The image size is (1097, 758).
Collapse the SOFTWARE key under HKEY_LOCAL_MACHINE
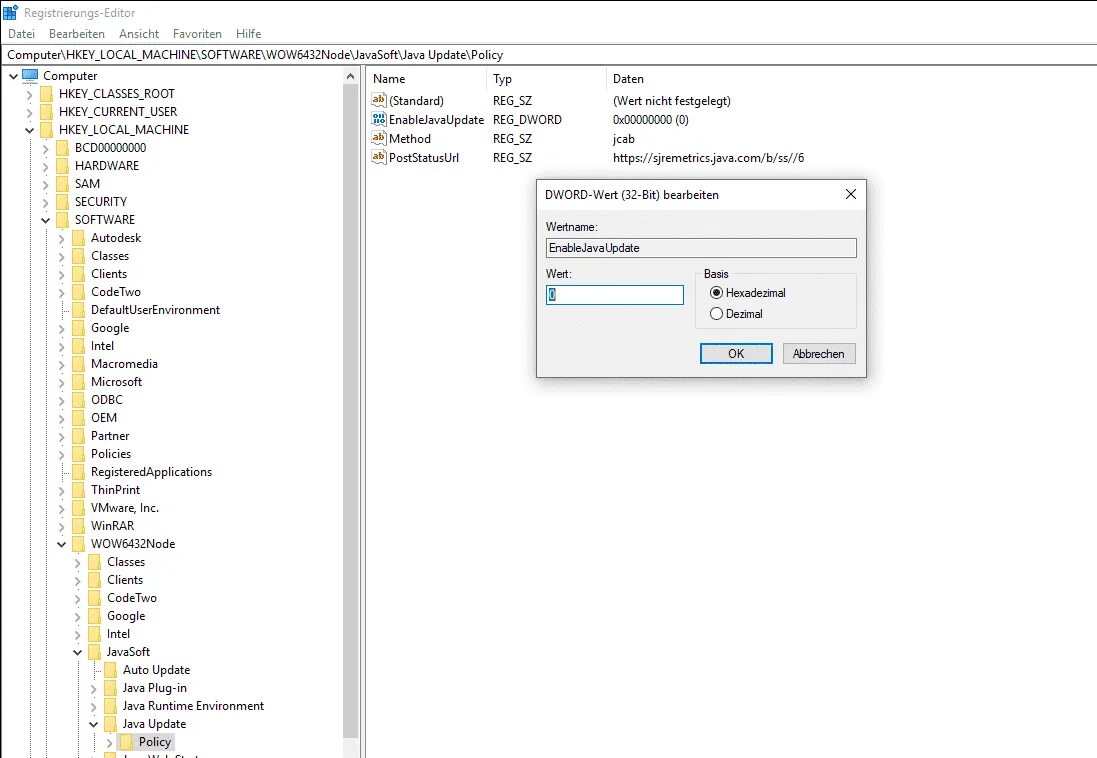coord(45,220)
